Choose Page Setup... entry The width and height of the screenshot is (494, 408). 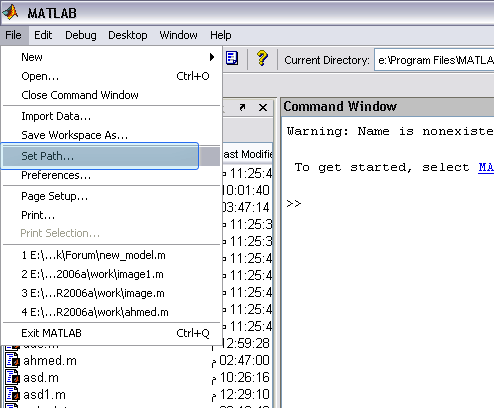point(111,196)
